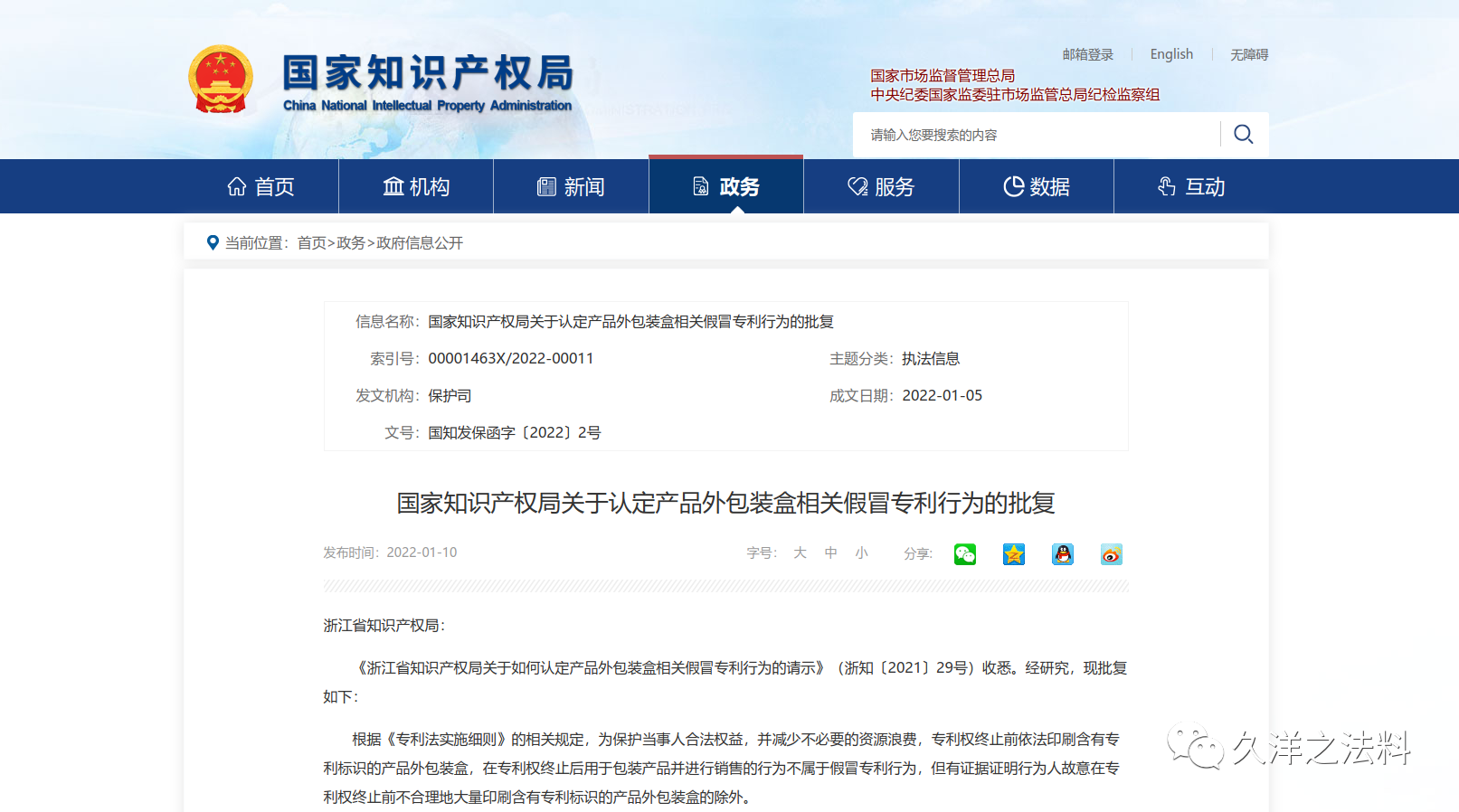Open the 机构 navigation tab
Image resolution: width=1459 pixels, height=812 pixels.
pyautogui.click(x=416, y=187)
